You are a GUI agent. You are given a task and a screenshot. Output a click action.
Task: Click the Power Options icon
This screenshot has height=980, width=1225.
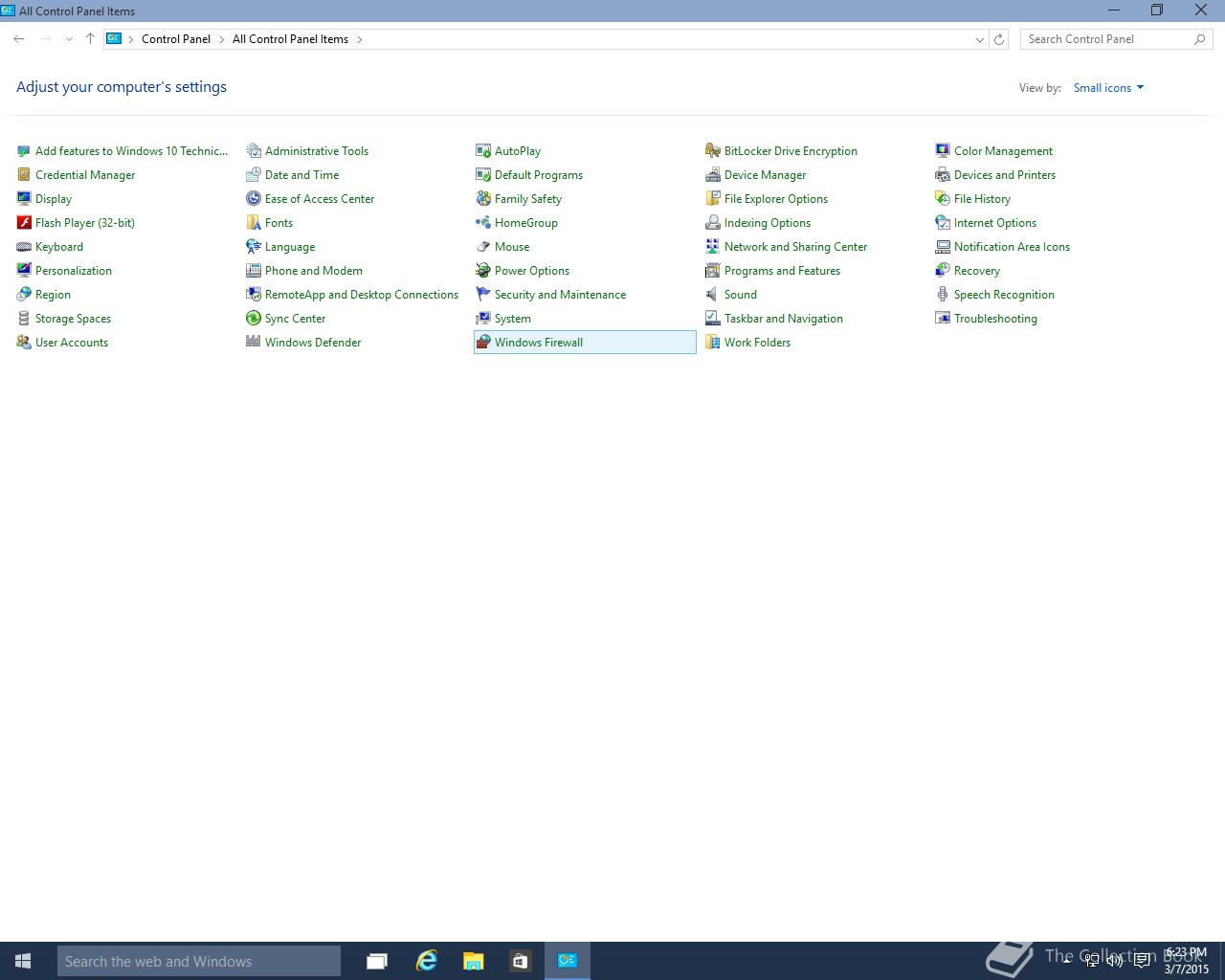pyautogui.click(x=483, y=271)
